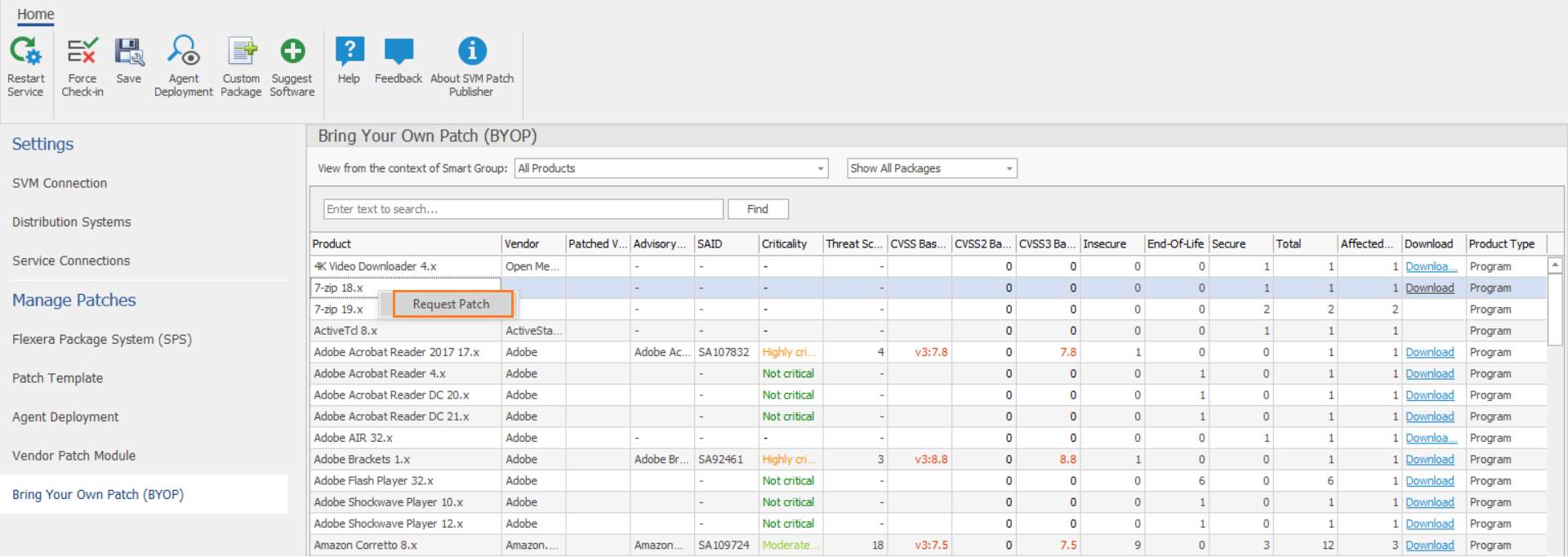Image resolution: width=1568 pixels, height=557 pixels.
Task: Switch to the Home ribbon tab
Action: [x=36, y=14]
